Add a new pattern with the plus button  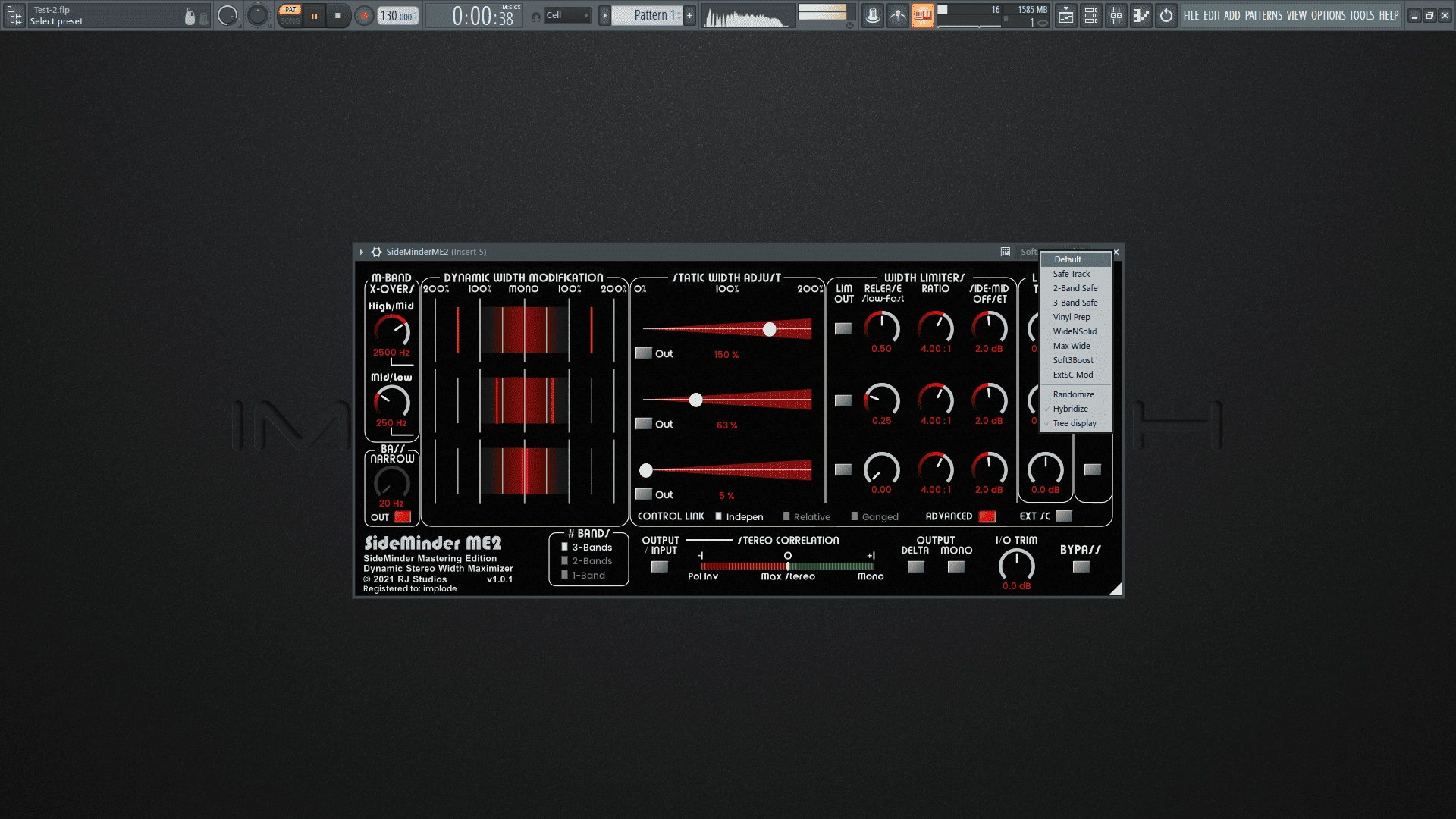[689, 15]
